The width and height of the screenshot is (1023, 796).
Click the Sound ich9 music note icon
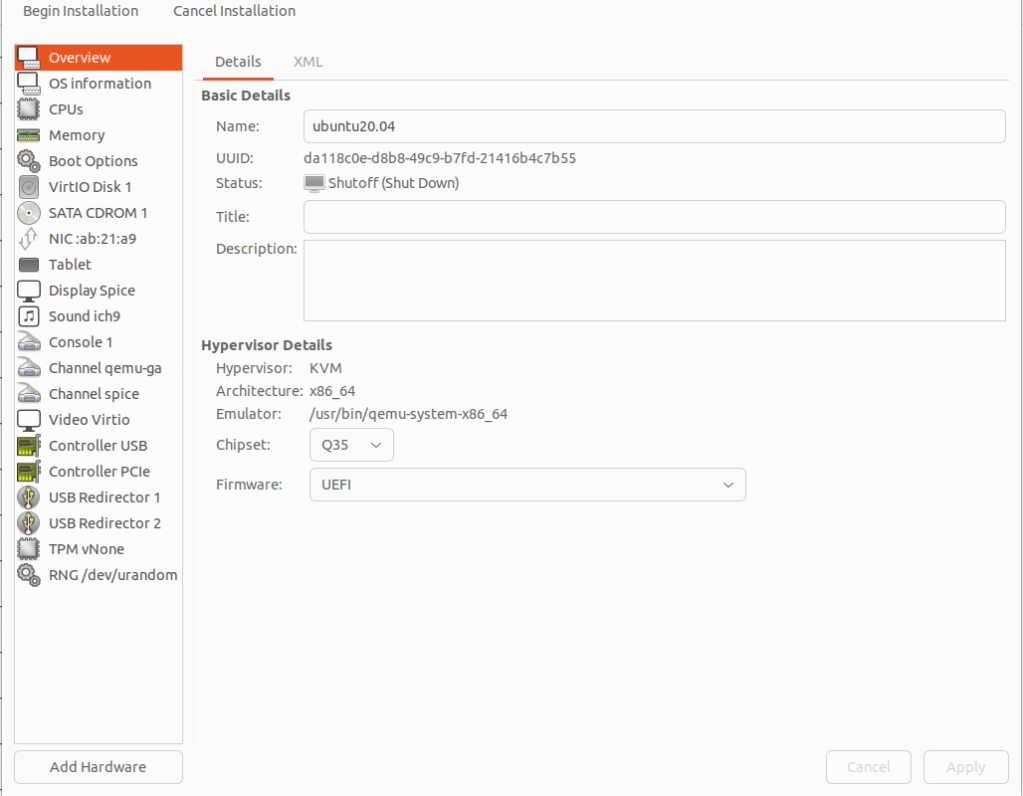[x=29, y=316]
